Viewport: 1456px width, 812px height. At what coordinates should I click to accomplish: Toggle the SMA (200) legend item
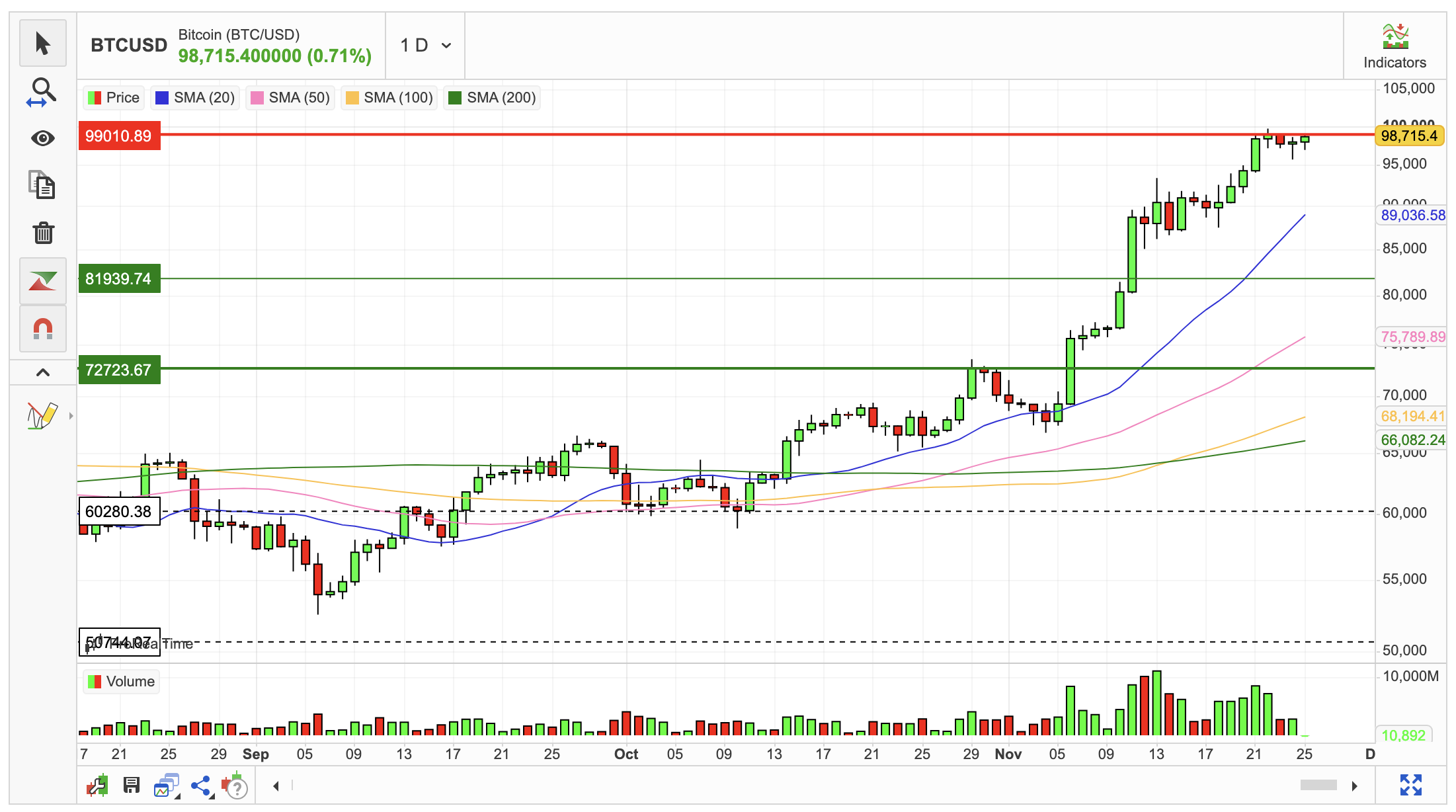tap(492, 98)
